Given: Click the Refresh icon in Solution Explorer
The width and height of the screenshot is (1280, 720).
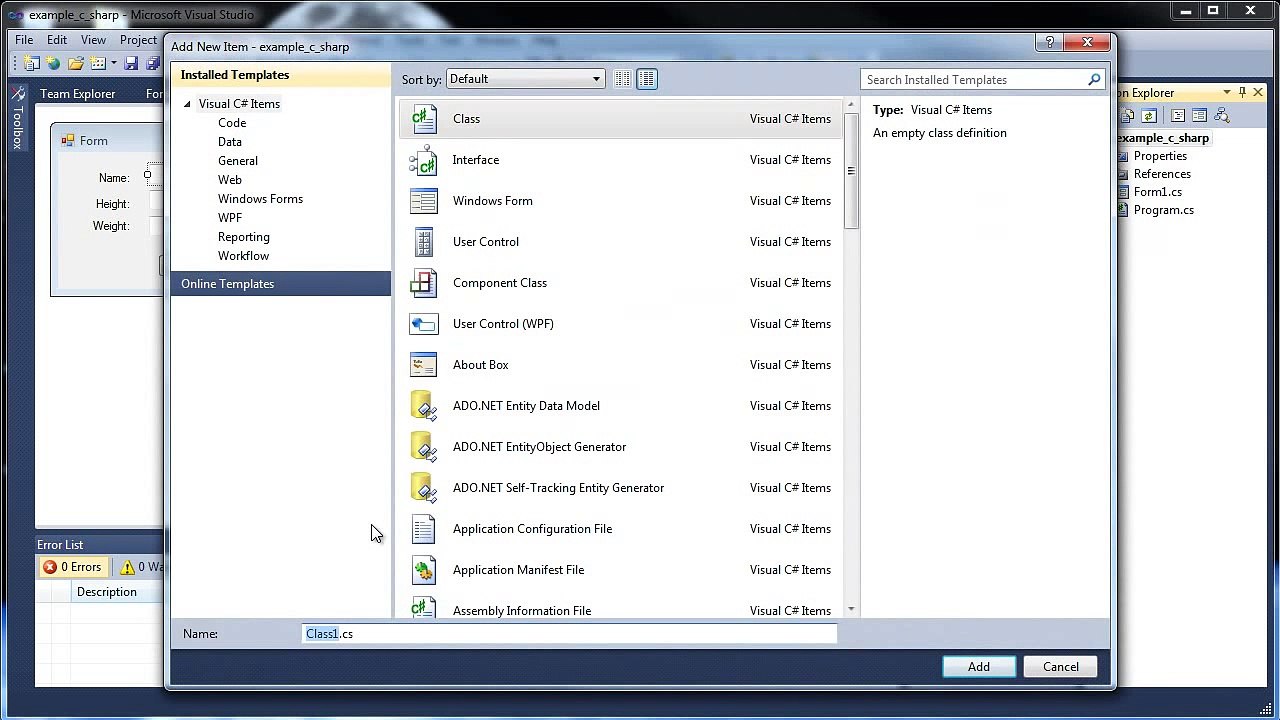Looking at the screenshot, I should 1149,116.
